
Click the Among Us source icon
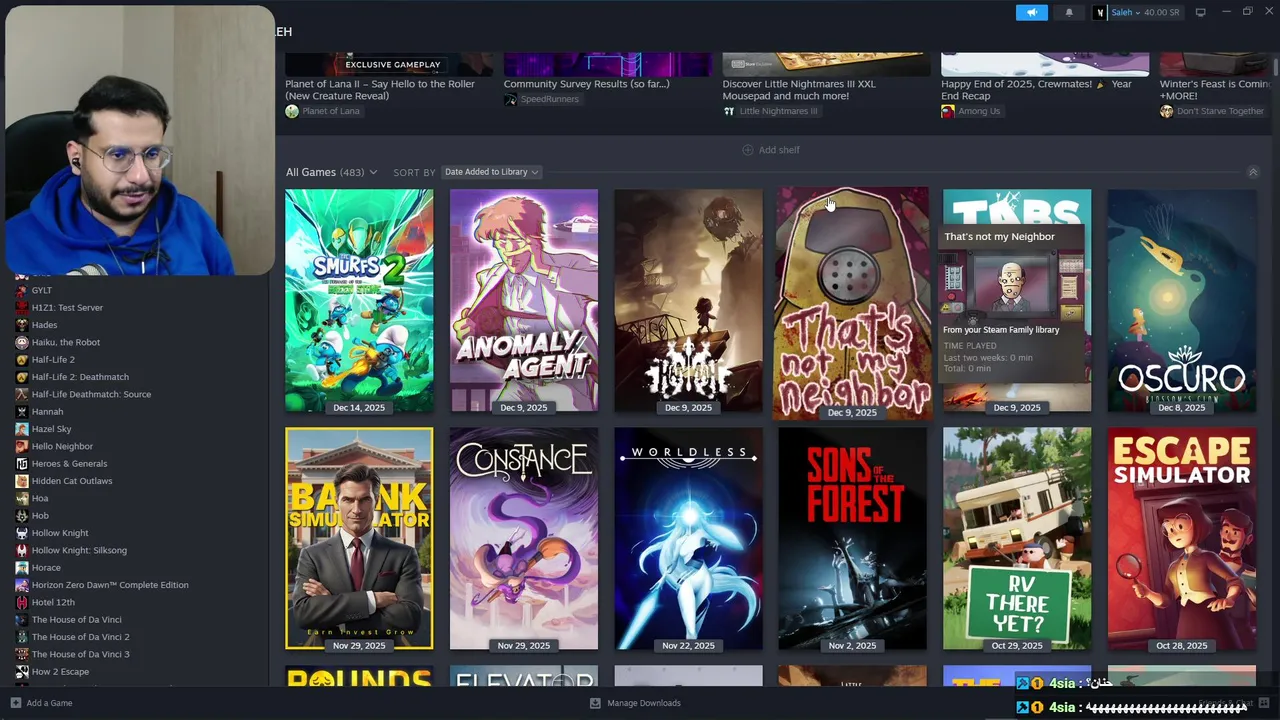click(948, 111)
